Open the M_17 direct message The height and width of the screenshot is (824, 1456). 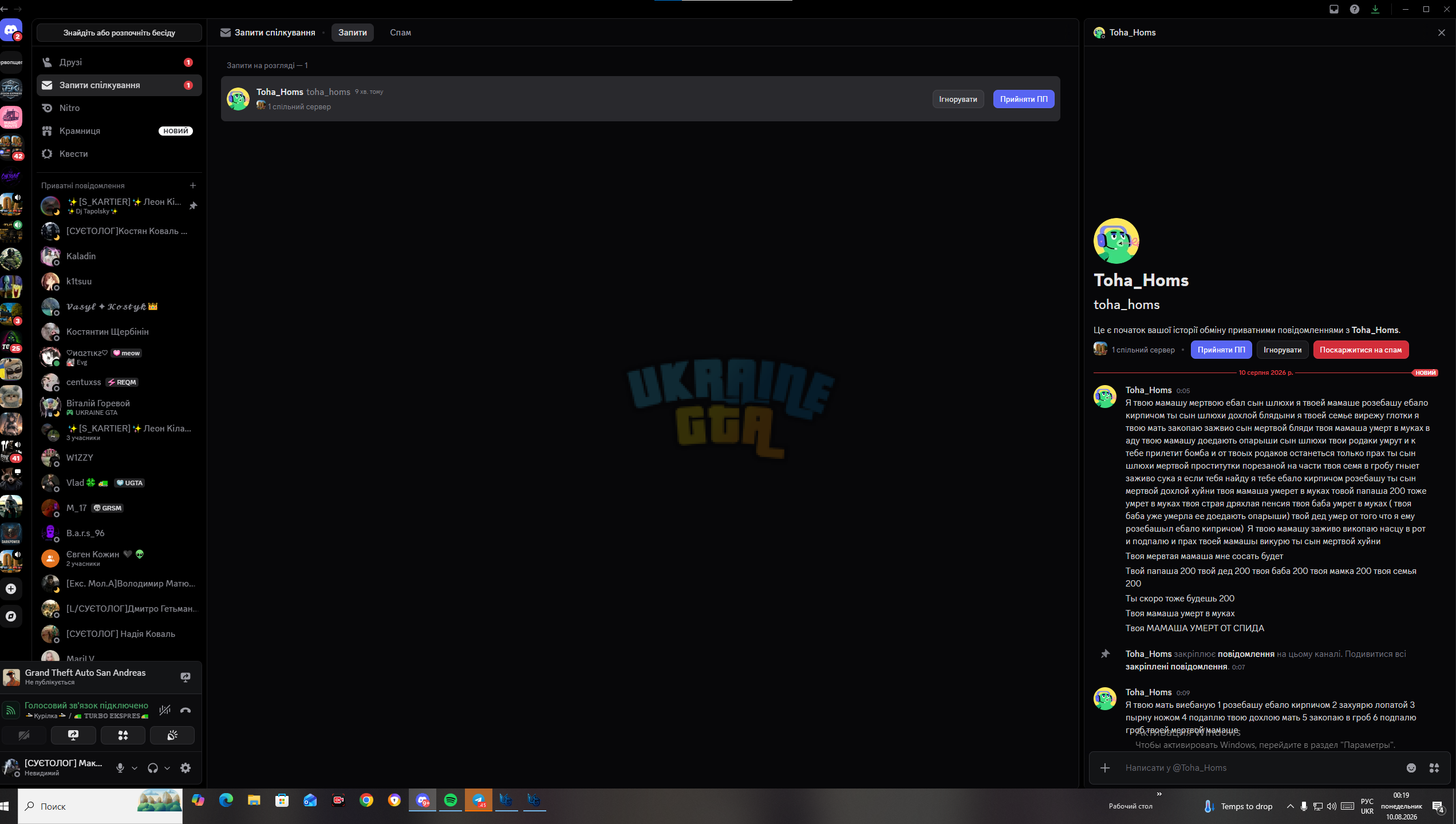[x=119, y=508]
